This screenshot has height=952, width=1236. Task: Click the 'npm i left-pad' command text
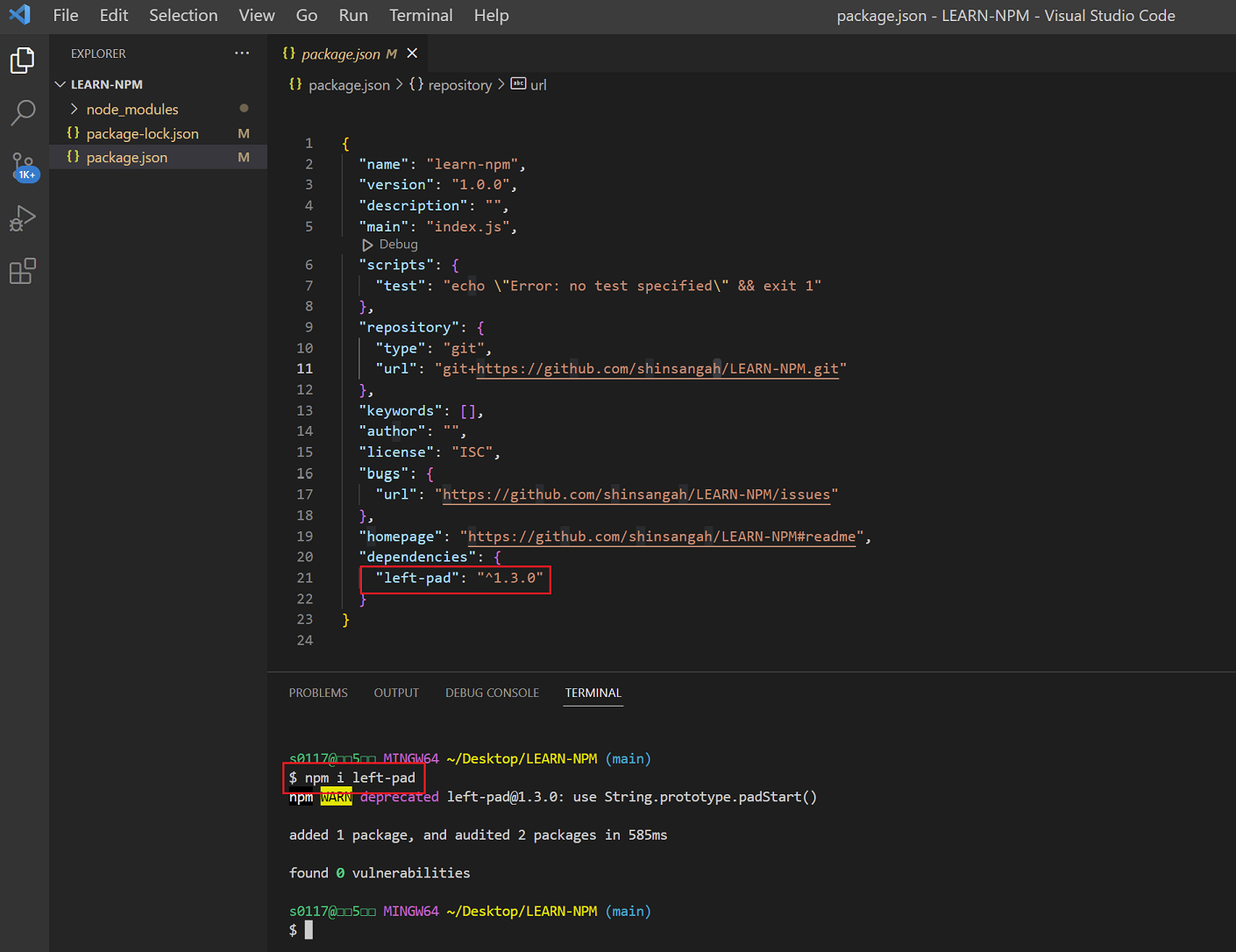point(360,778)
